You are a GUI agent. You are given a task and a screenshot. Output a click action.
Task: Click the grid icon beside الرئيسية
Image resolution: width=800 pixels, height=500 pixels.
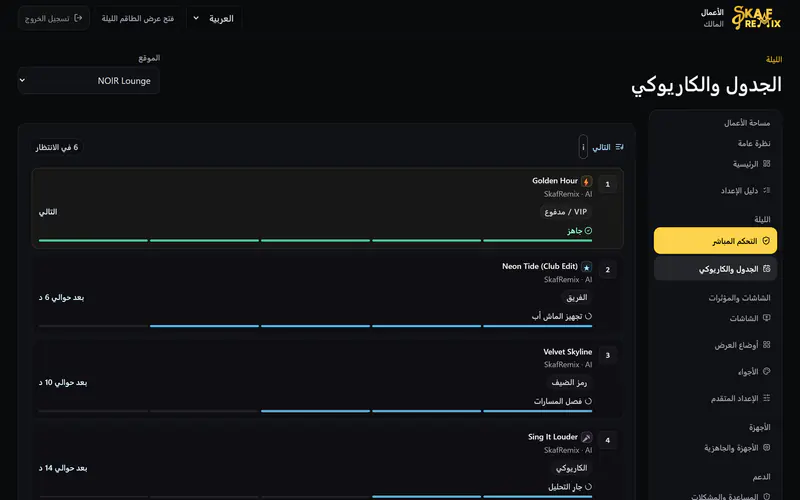coord(766,164)
